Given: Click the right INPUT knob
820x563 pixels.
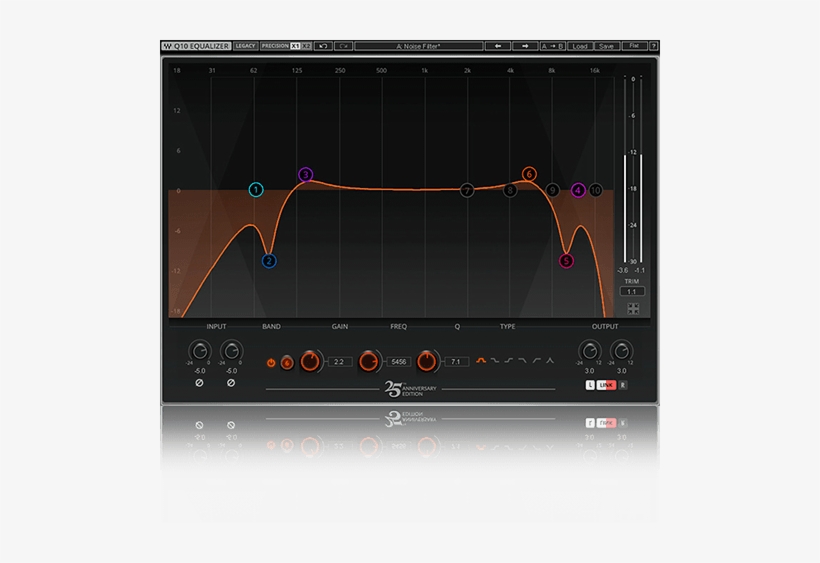Looking at the screenshot, I should (x=231, y=351).
